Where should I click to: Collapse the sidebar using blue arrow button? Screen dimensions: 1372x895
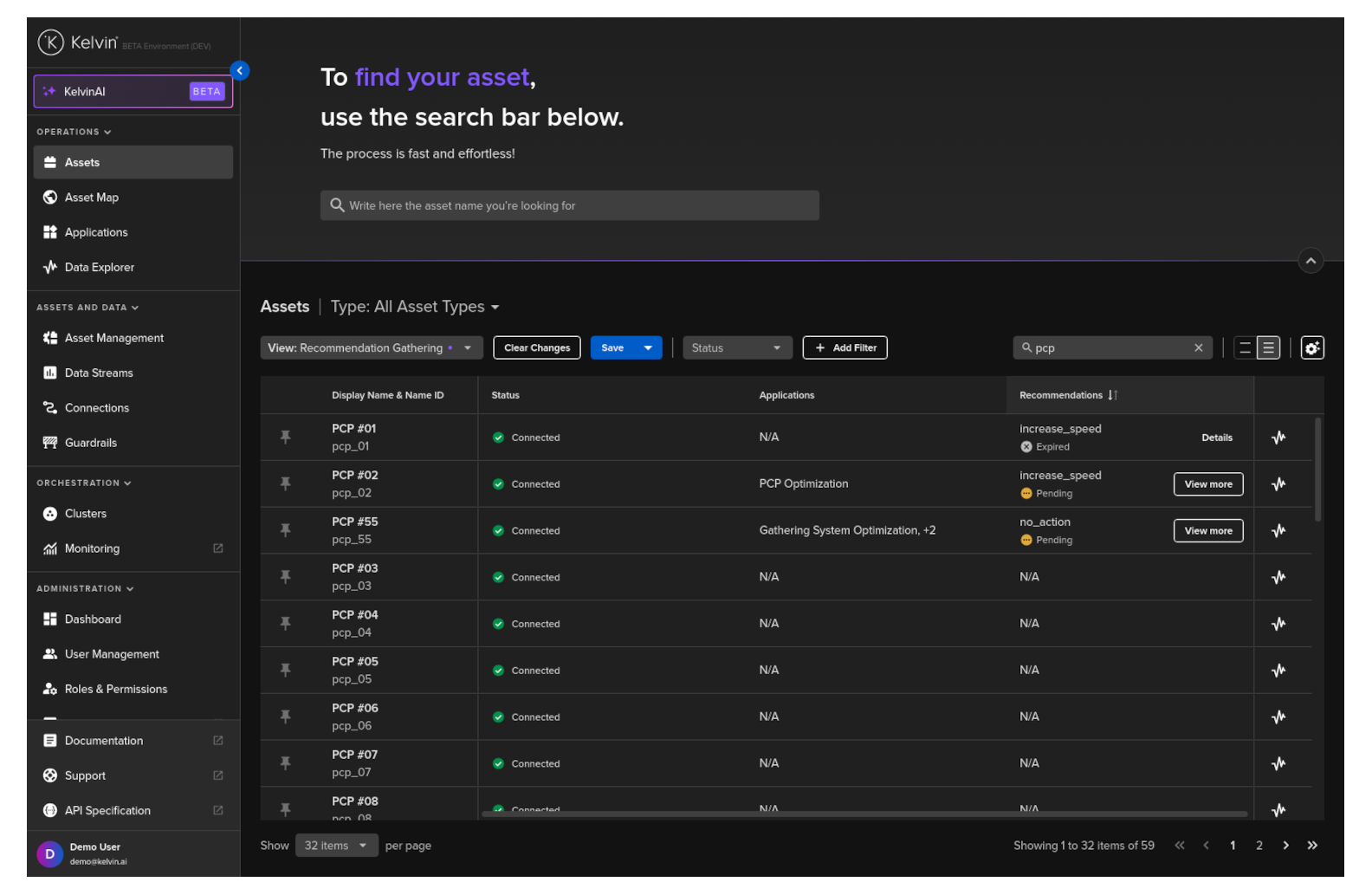tap(240, 70)
